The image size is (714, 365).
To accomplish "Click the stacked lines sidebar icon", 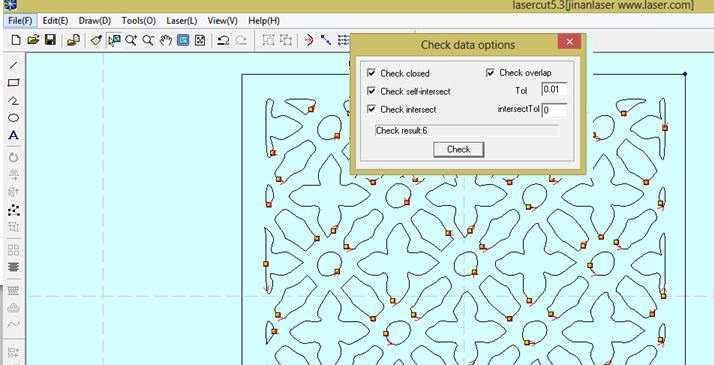I will coord(14,267).
